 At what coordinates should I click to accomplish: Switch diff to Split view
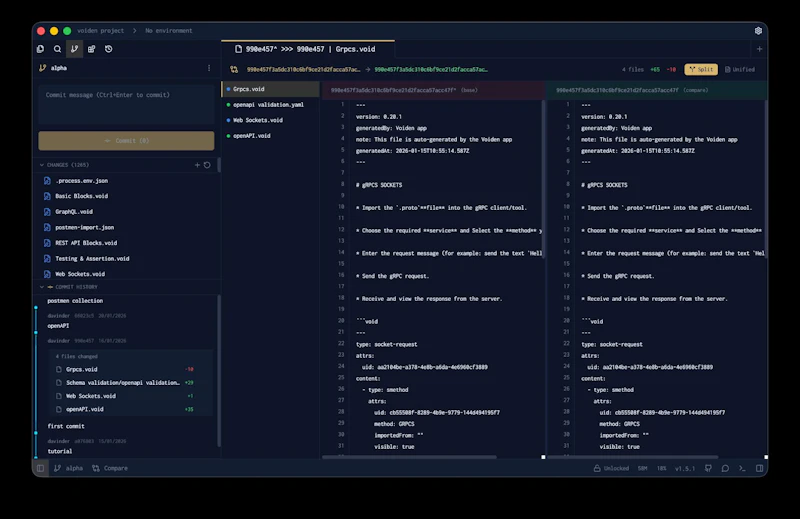[x=701, y=69]
